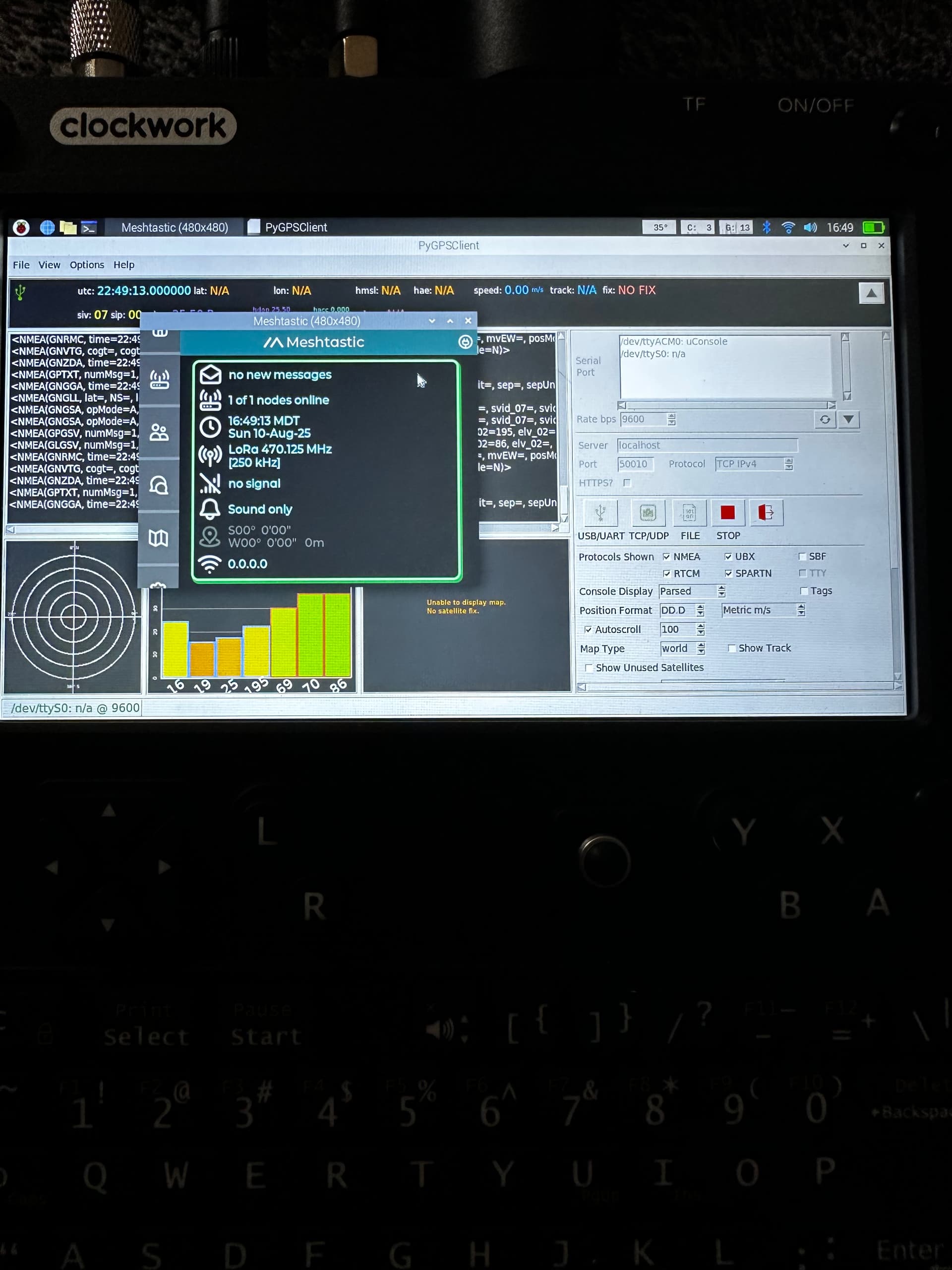Refresh the serial port list
The height and width of the screenshot is (1270, 952).
825,419
